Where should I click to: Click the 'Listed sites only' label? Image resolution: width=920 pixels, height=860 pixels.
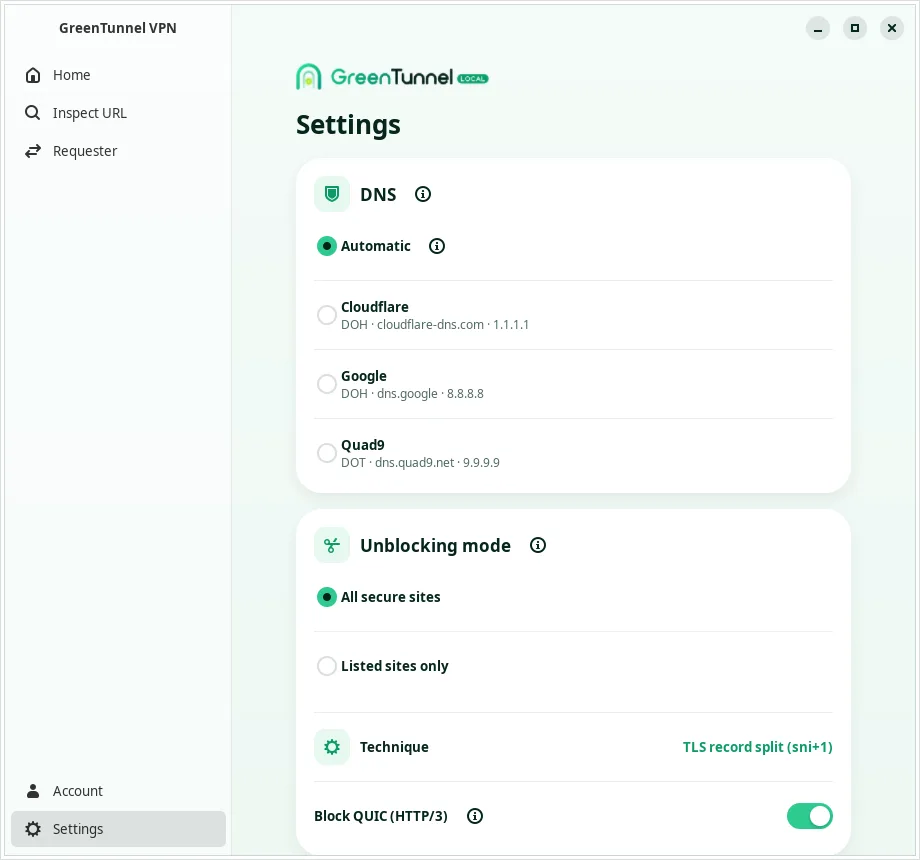click(394, 666)
